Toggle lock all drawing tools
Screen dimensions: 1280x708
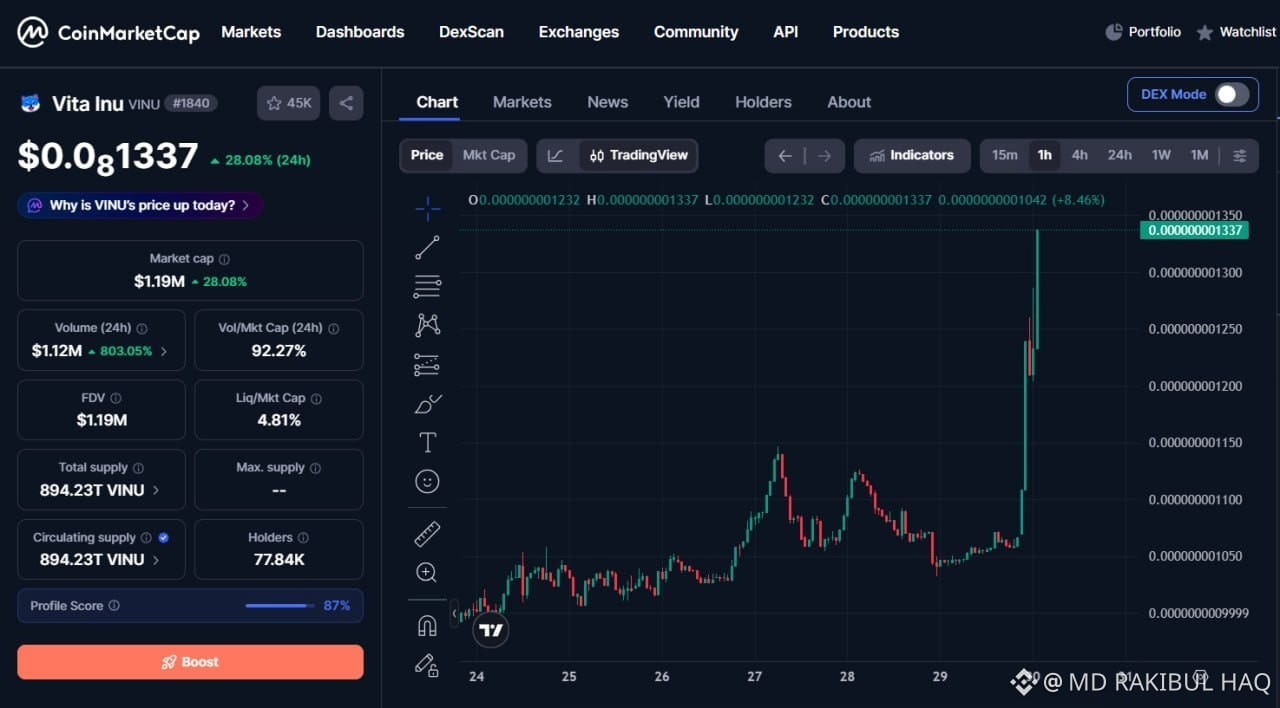click(x=427, y=665)
